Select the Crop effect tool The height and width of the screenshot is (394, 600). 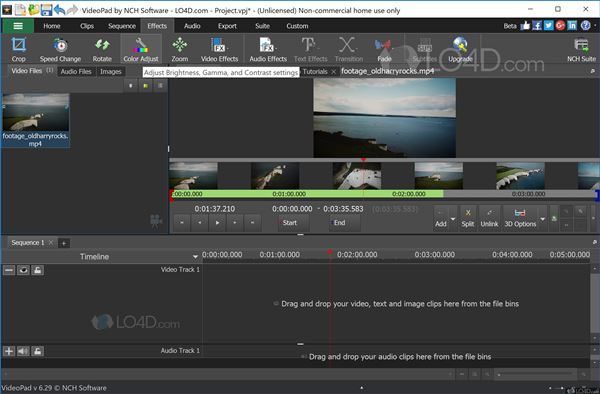click(18, 49)
